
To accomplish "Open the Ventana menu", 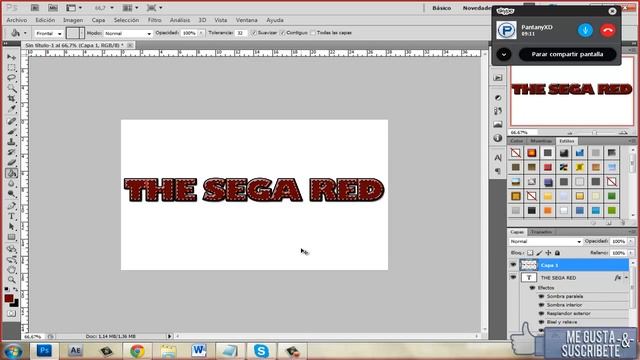I will pos(247,20).
